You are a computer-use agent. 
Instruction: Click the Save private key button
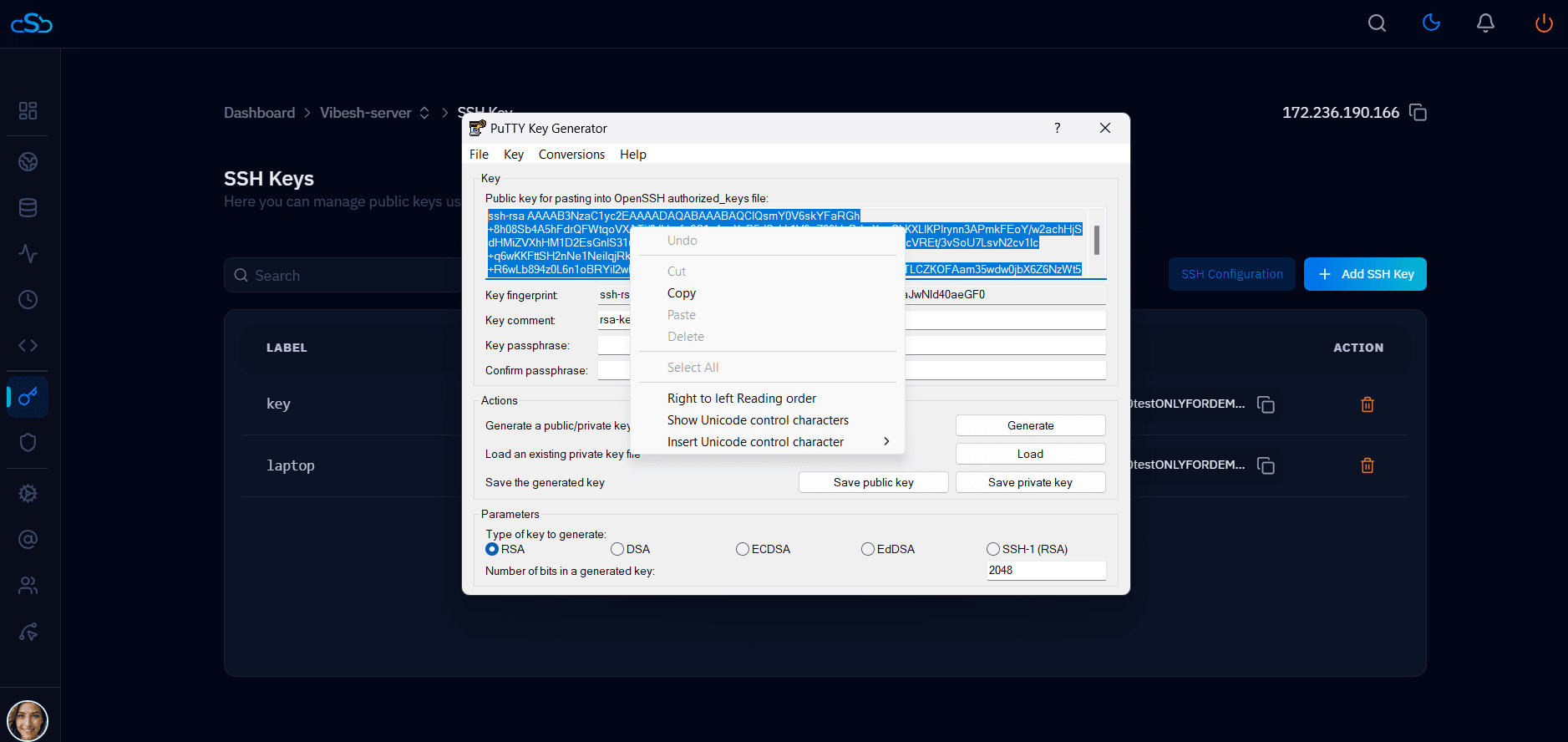1030,482
